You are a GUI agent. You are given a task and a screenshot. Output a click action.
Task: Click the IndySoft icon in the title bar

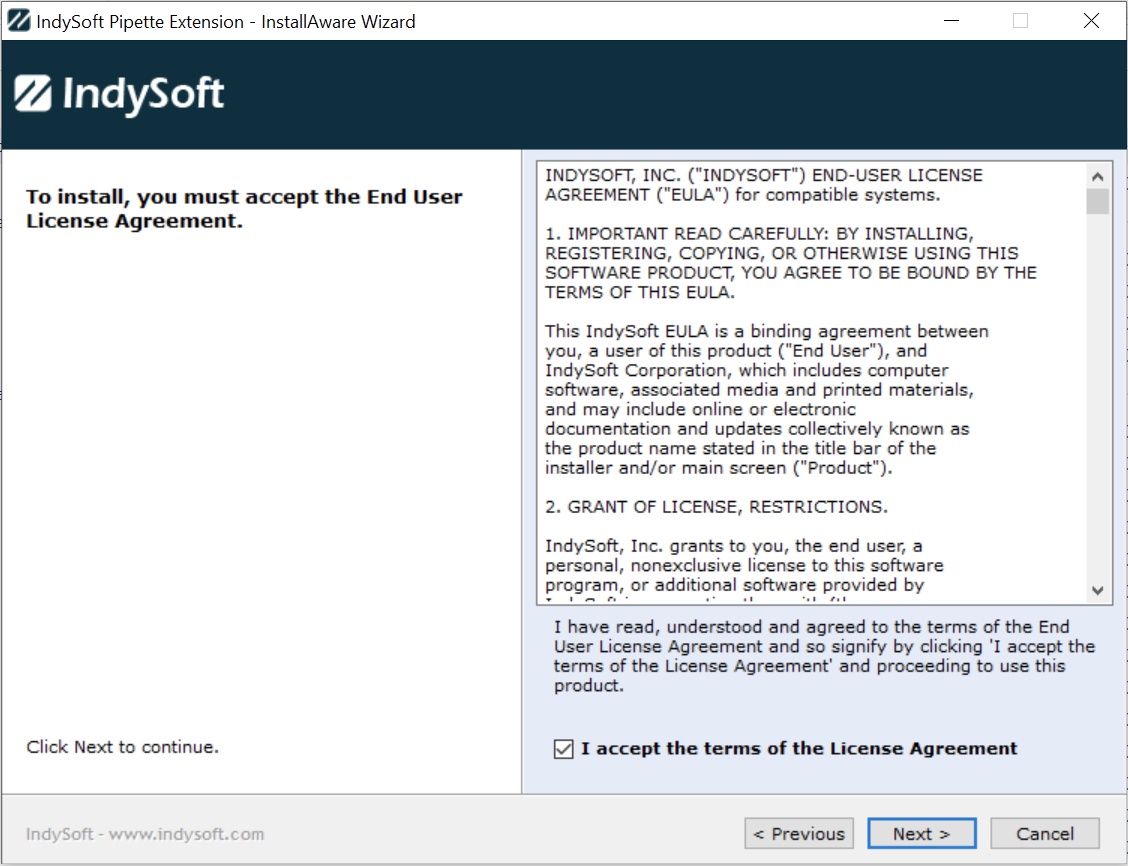tap(18, 21)
